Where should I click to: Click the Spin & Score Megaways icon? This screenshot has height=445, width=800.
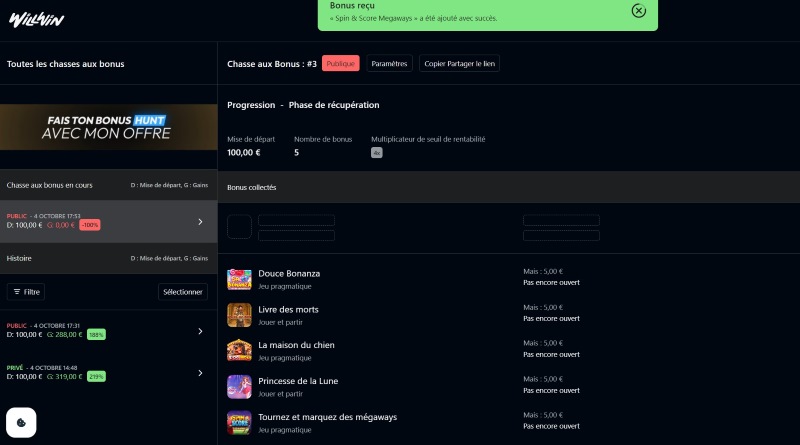[x=239, y=422]
